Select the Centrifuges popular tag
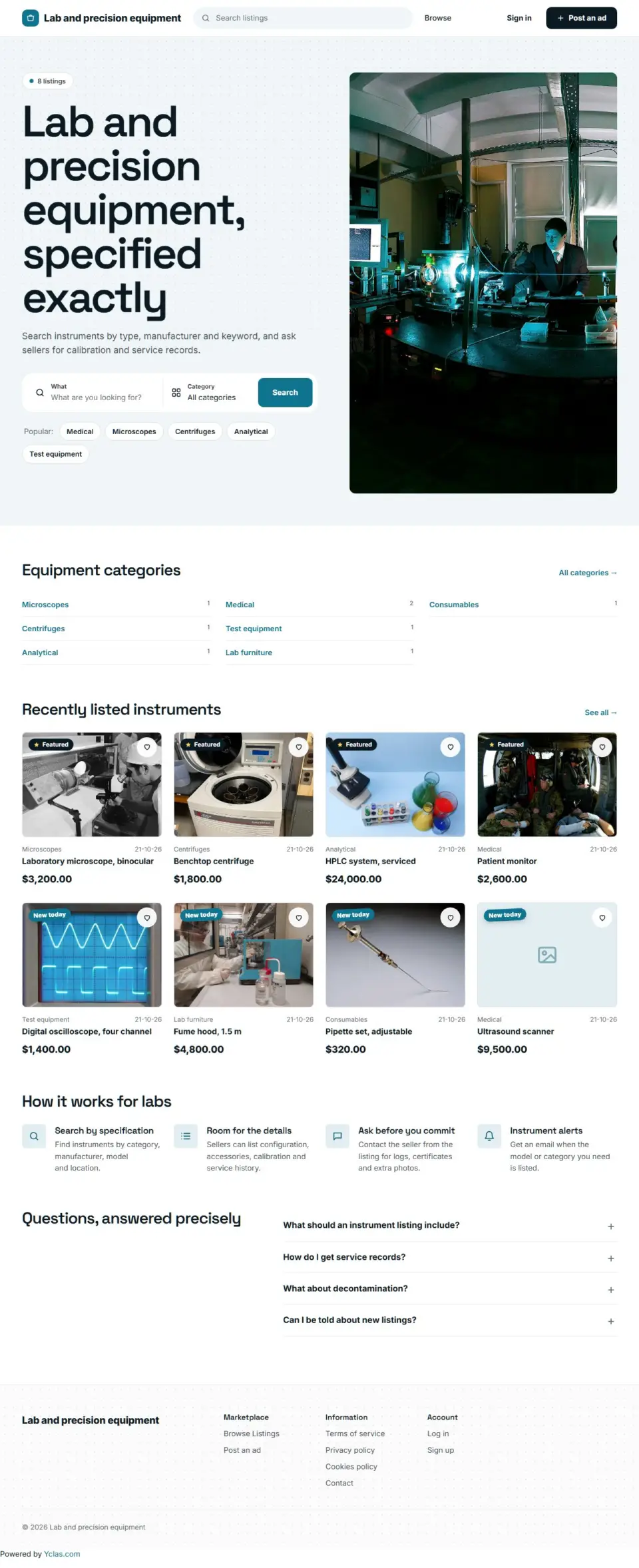Viewport: 639px width, 1568px height. 195,431
